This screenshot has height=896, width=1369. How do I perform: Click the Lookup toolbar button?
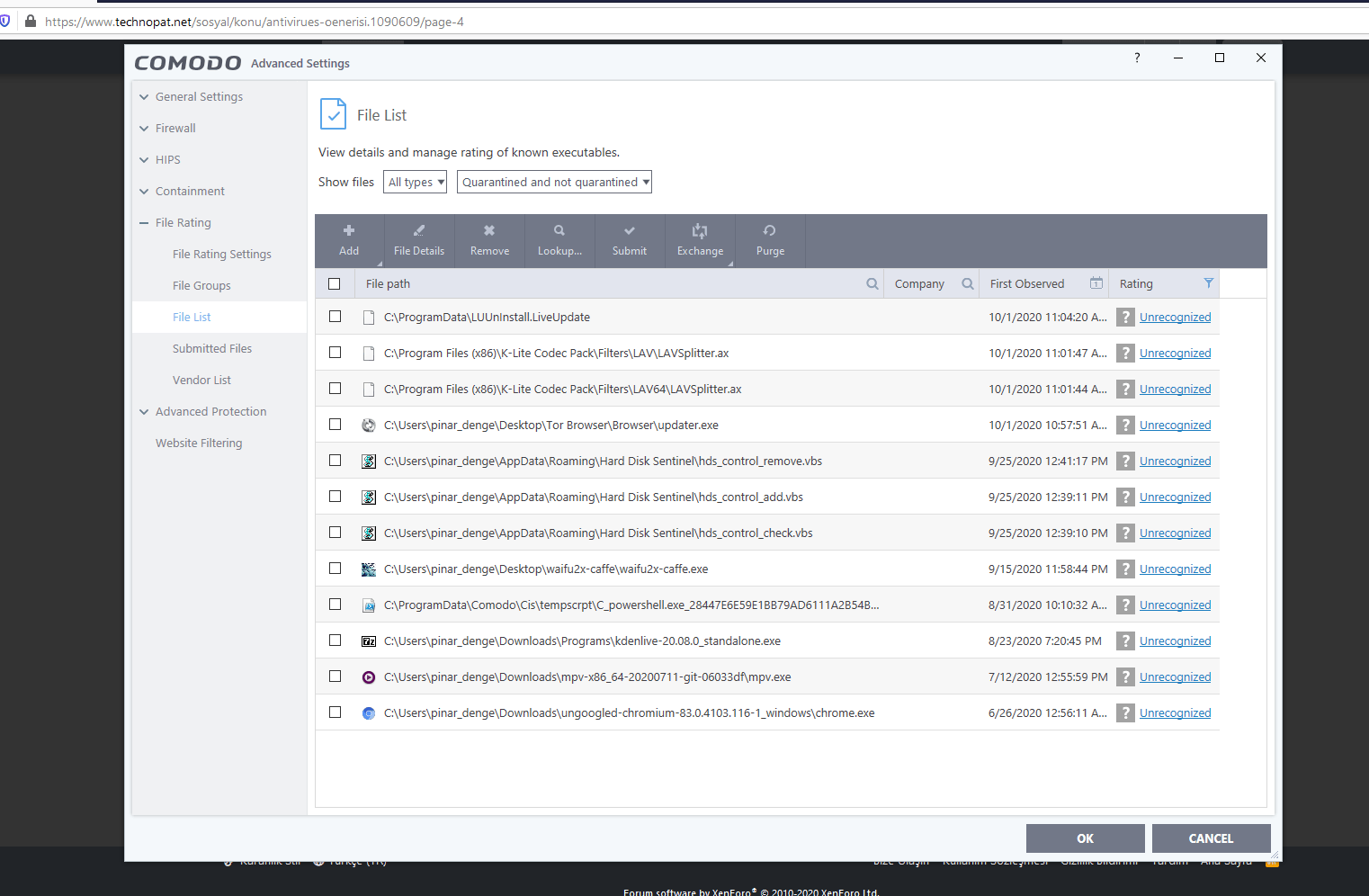[x=559, y=241]
